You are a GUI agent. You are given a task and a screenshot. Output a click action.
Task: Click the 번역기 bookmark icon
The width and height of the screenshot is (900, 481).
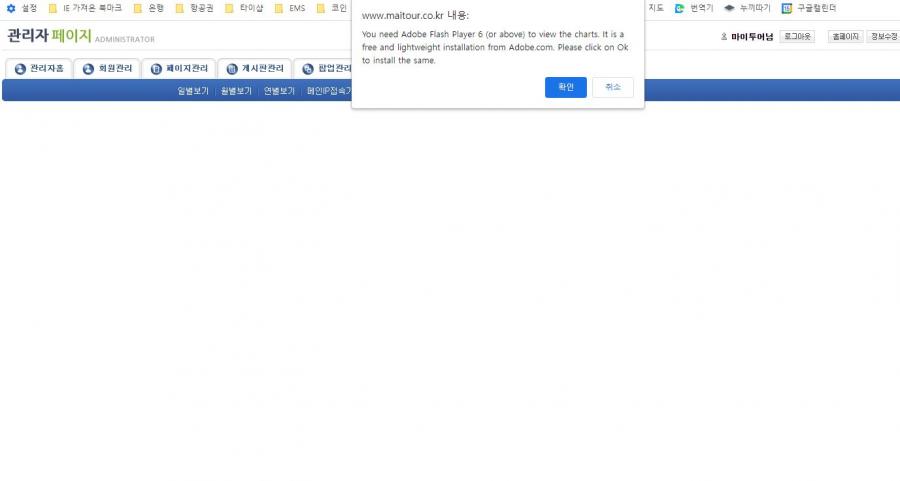(x=680, y=8)
